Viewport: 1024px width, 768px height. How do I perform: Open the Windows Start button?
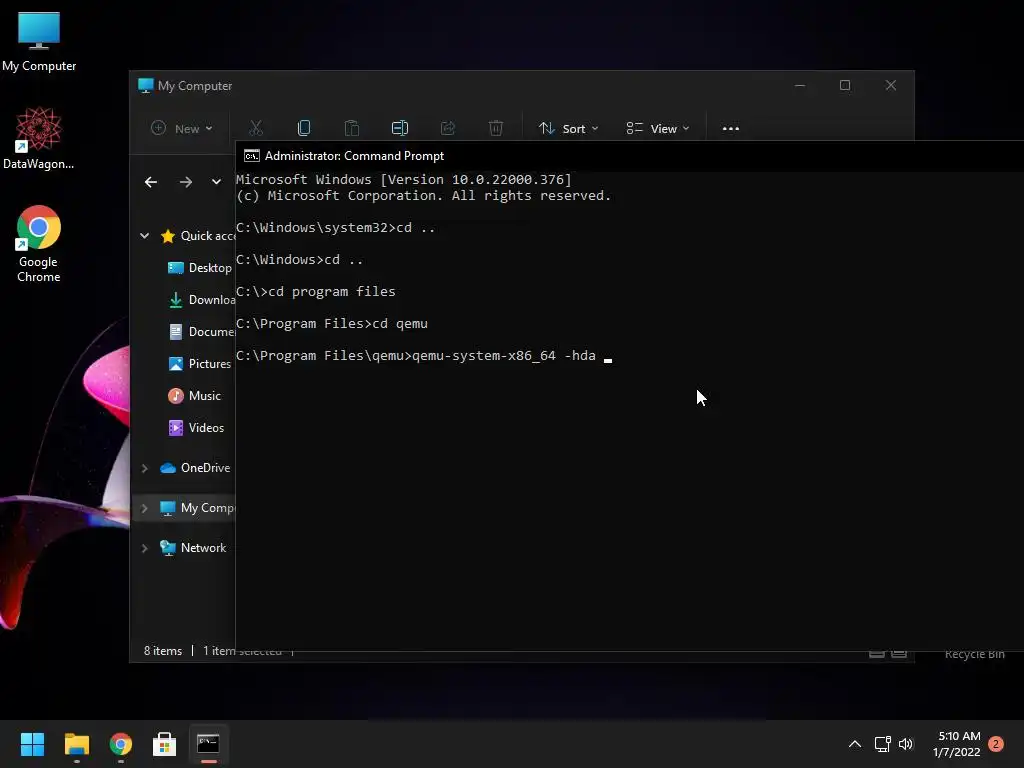point(32,744)
